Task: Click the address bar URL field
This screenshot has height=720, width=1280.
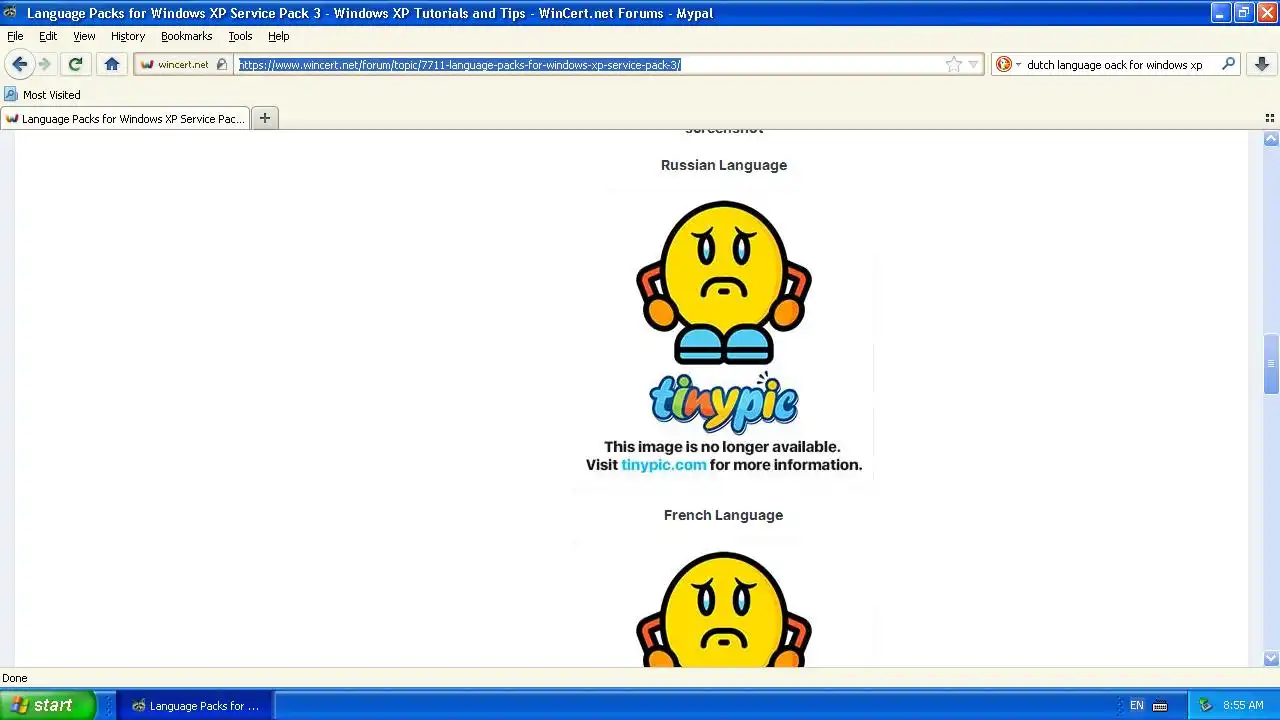Action: (x=588, y=64)
